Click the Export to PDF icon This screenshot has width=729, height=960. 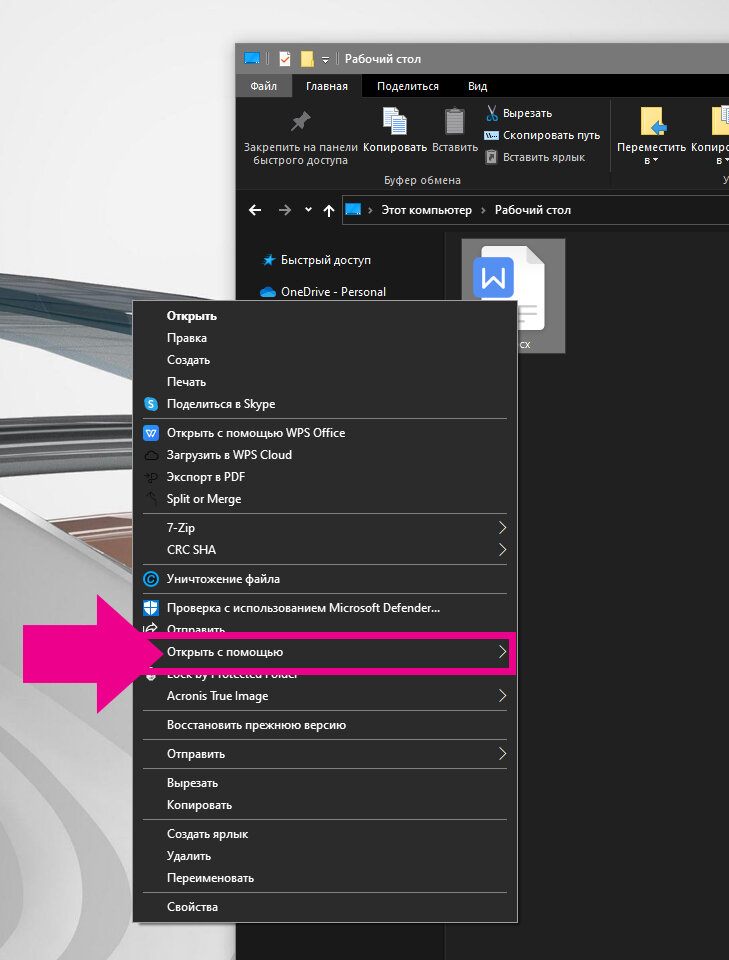(x=151, y=478)
